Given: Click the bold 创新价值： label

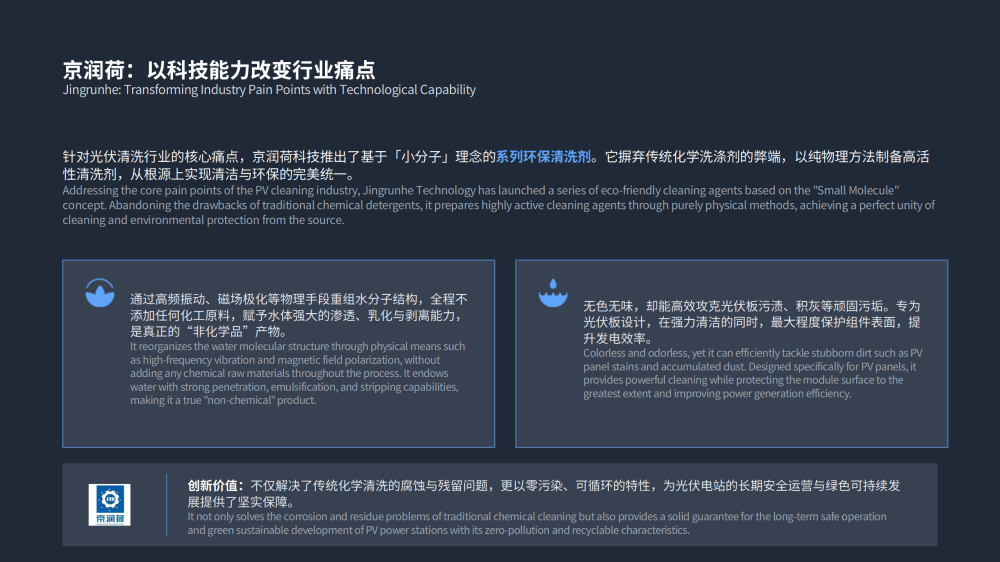Looking at the screenshot, I should 216,486.
